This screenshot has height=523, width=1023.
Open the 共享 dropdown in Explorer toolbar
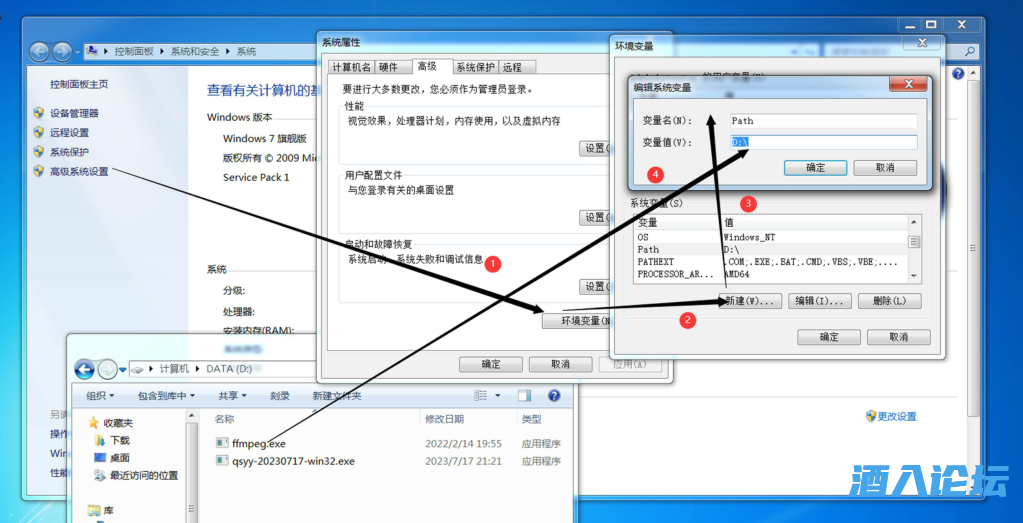pos(232,395)
